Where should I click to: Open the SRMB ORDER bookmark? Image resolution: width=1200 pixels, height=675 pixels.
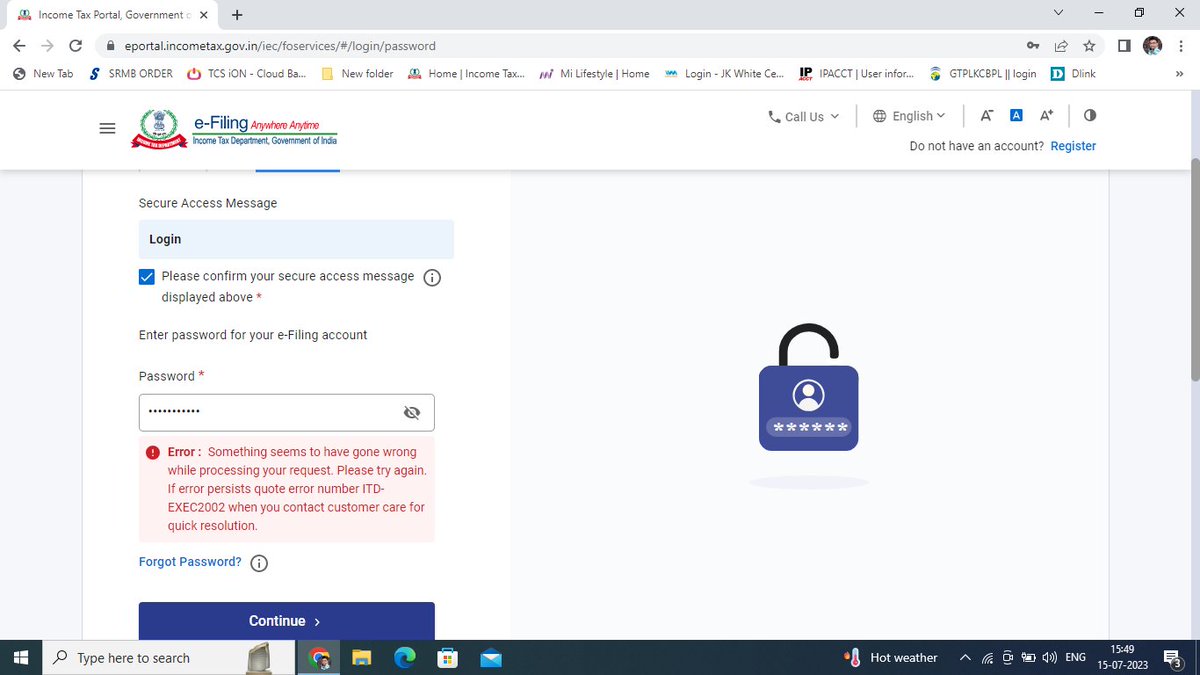(130, 74)
